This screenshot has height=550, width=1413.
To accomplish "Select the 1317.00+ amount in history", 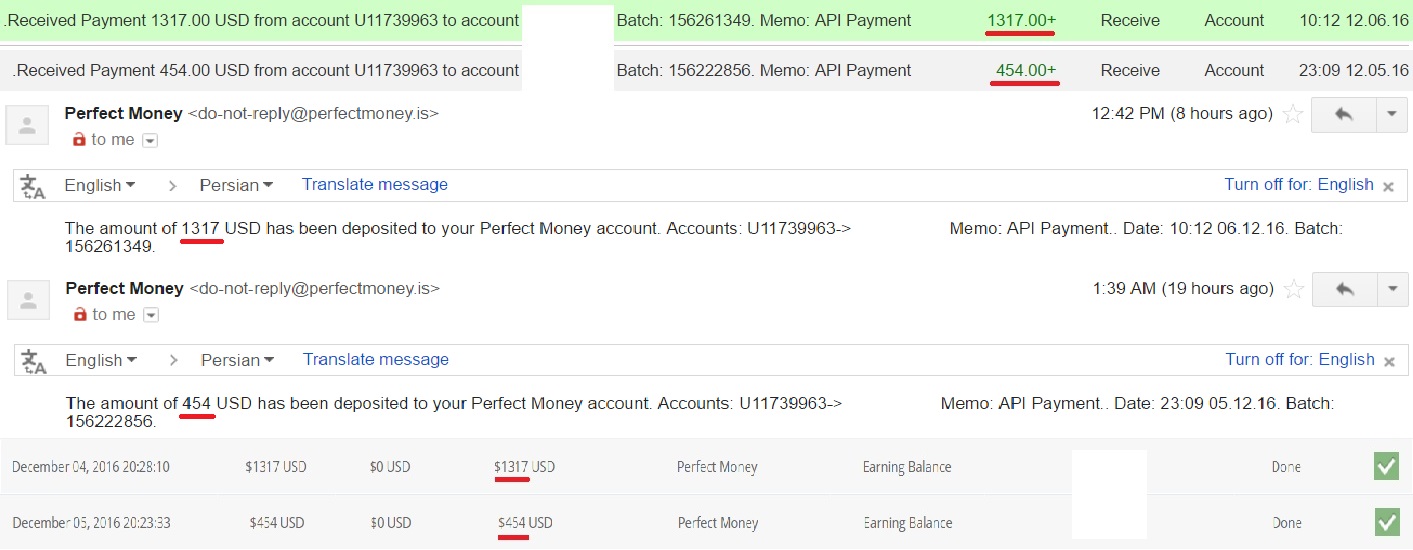I will pos(1021,20).
